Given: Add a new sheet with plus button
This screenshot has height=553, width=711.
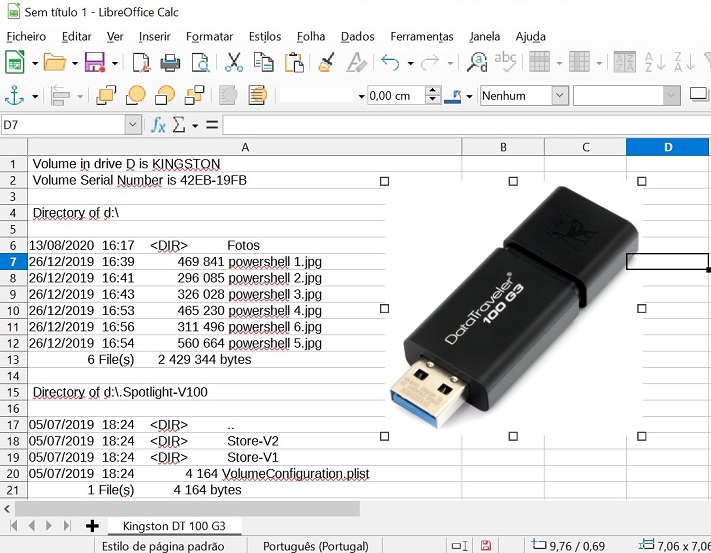Looking at the screenshot, I should coord(92,526).
